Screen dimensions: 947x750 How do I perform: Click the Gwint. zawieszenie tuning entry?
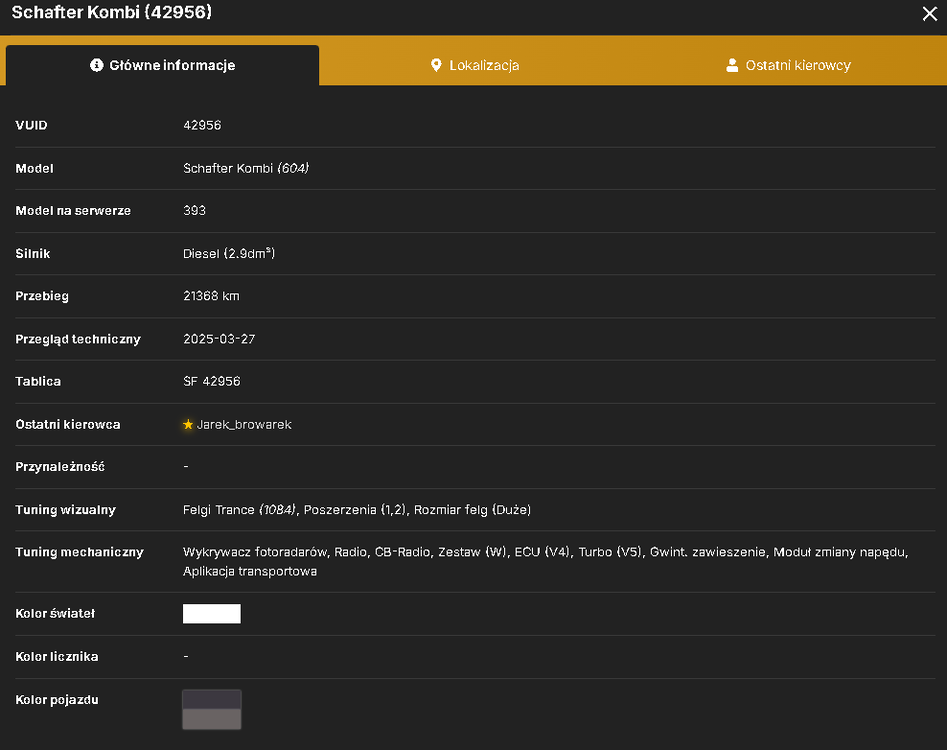point(708,552)
